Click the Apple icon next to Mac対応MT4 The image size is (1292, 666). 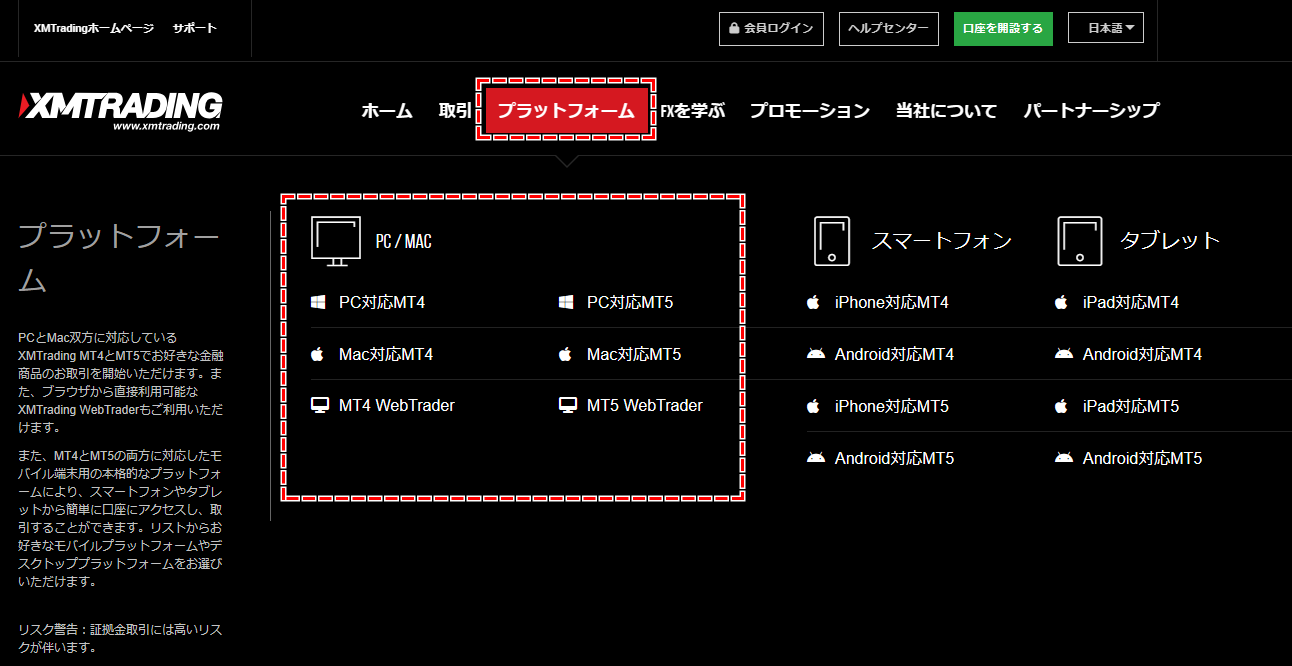click(x=317, y=354)
